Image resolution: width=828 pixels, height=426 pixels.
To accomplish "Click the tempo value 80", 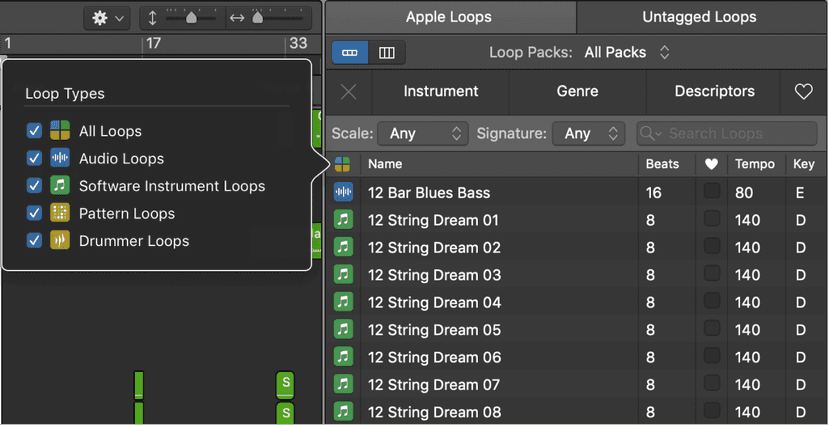I will [x=744, y=193].
